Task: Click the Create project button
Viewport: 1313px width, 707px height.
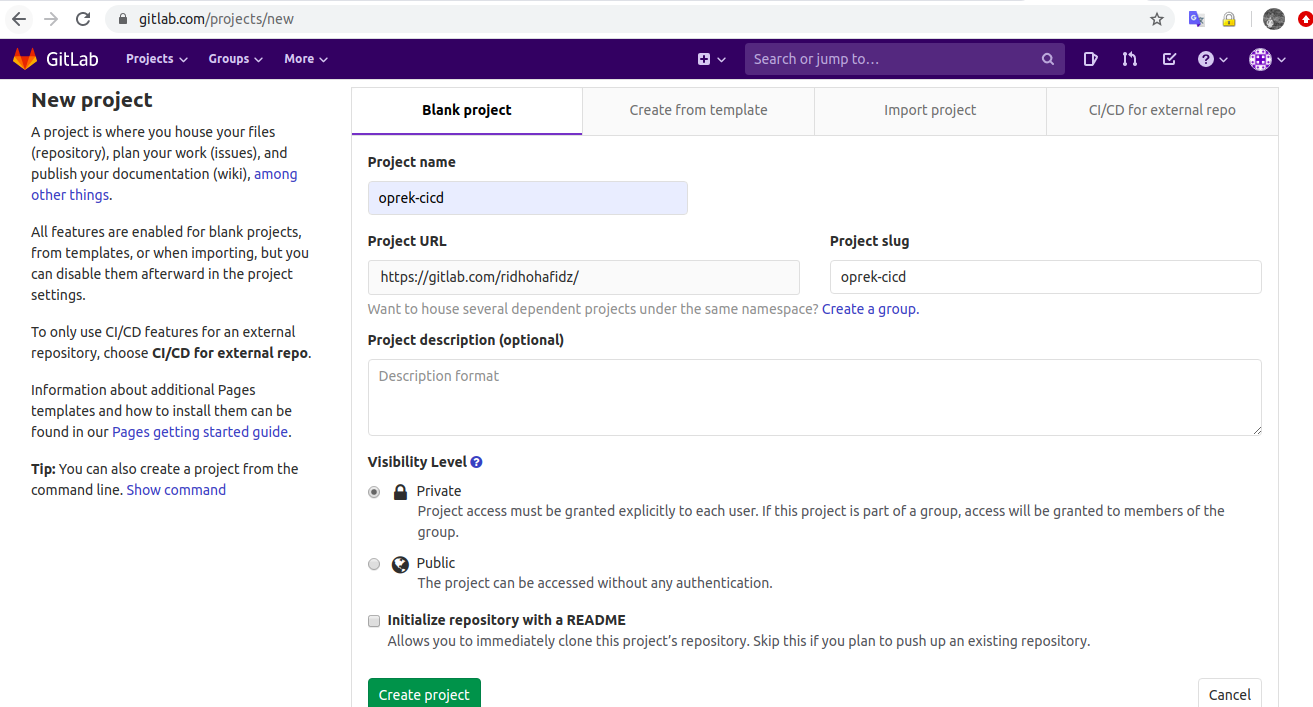Action: 424,693
